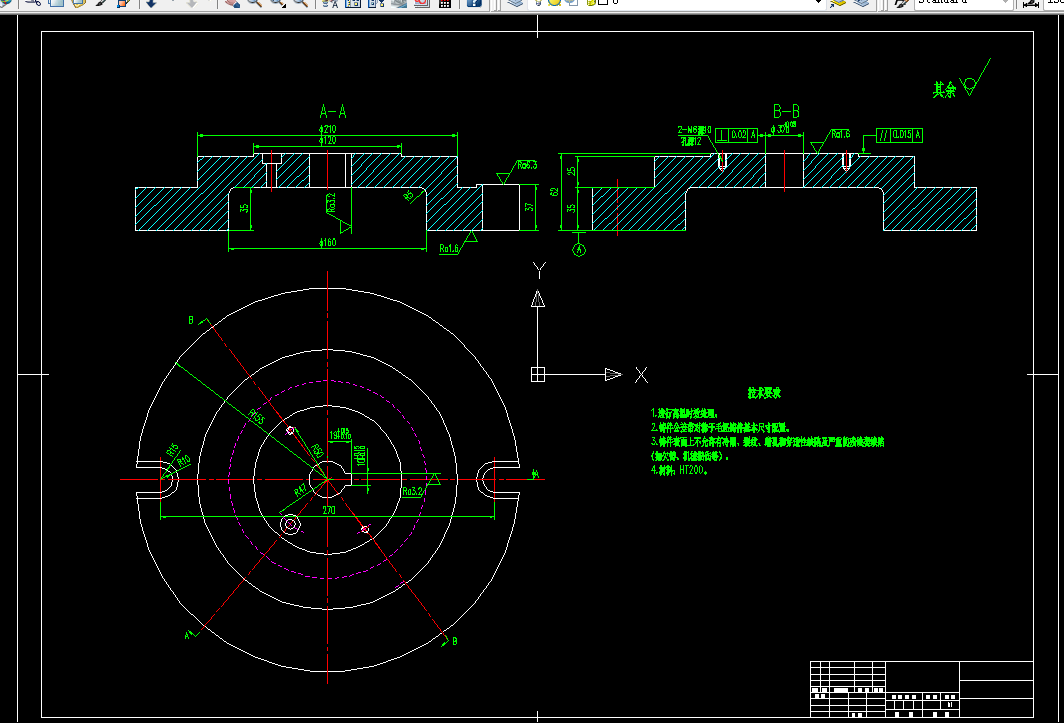Click the R10 slot radius dimension
The width and height of the screenshot is (1064, 723).
(183, 462)
